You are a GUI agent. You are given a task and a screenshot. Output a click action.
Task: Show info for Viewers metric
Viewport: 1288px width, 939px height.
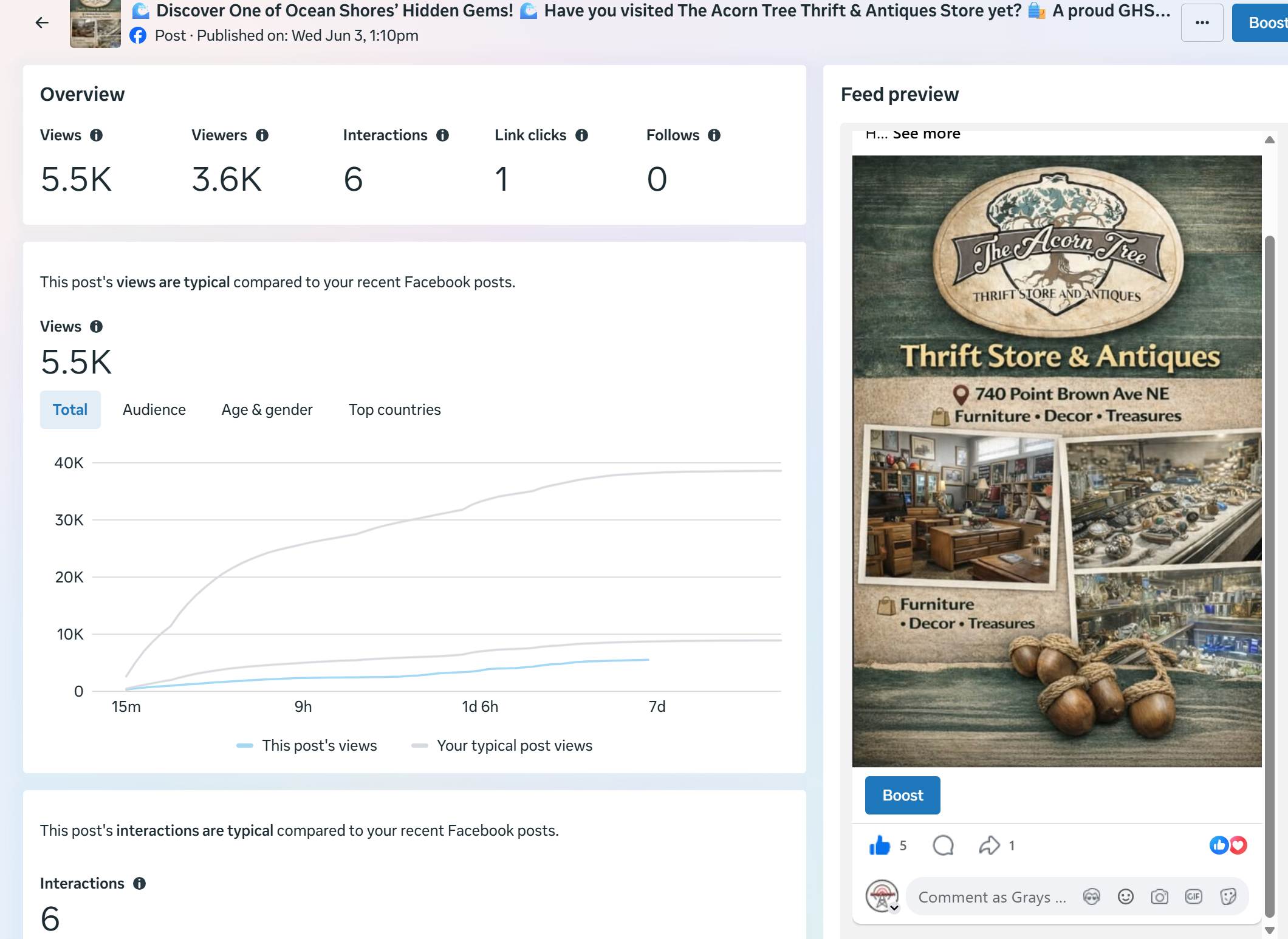pyautogui.click(x=262, y=135)
